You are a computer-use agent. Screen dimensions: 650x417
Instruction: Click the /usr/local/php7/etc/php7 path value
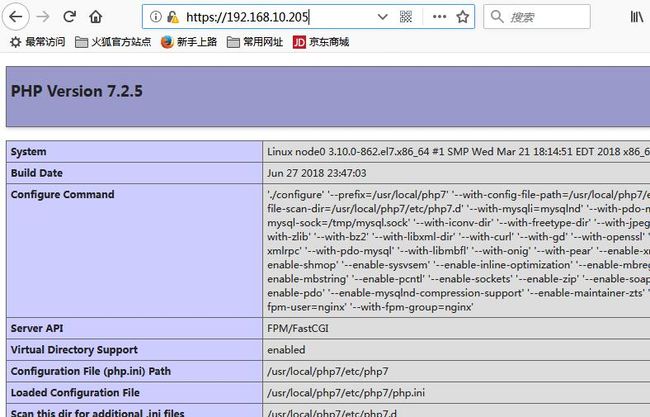328,371
